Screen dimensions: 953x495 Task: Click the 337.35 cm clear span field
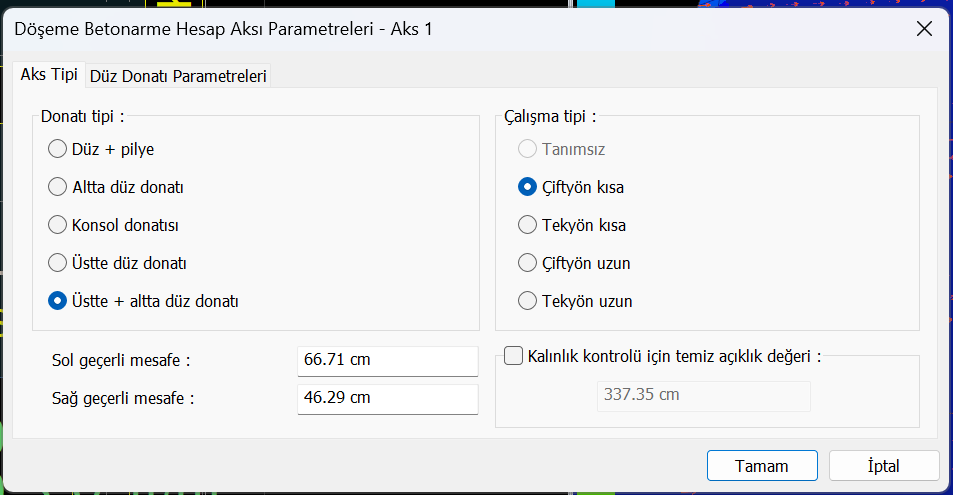coord(703,395)
